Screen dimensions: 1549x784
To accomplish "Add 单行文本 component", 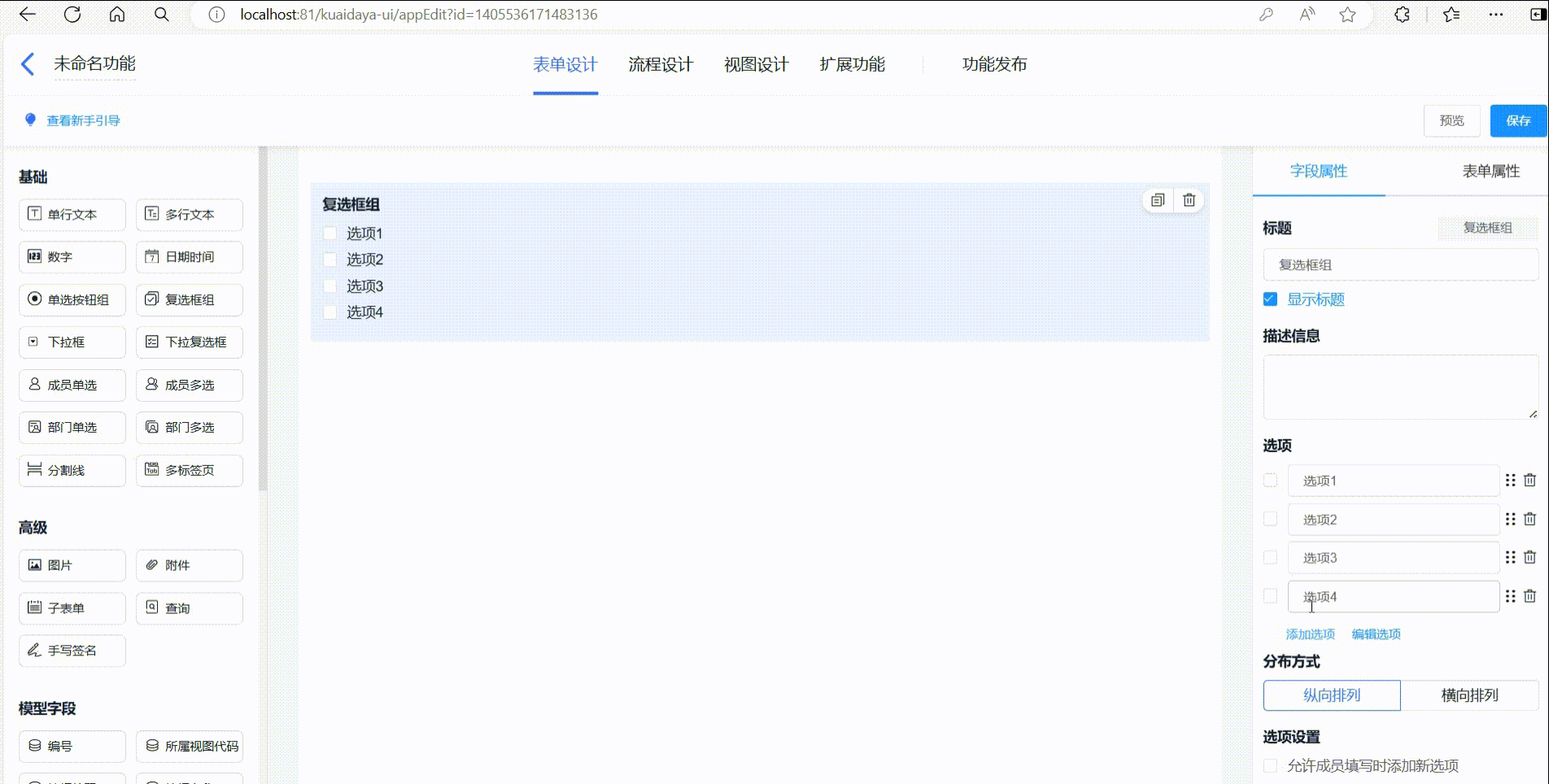I will coord(72,215).
